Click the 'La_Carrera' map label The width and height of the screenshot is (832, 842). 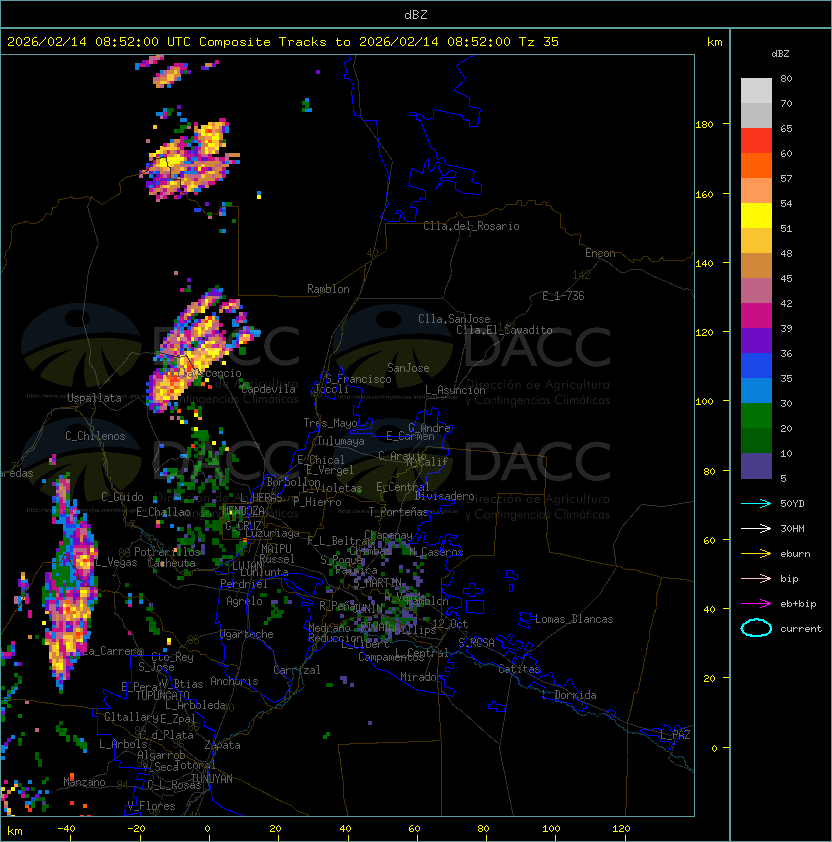click(113, 651)
